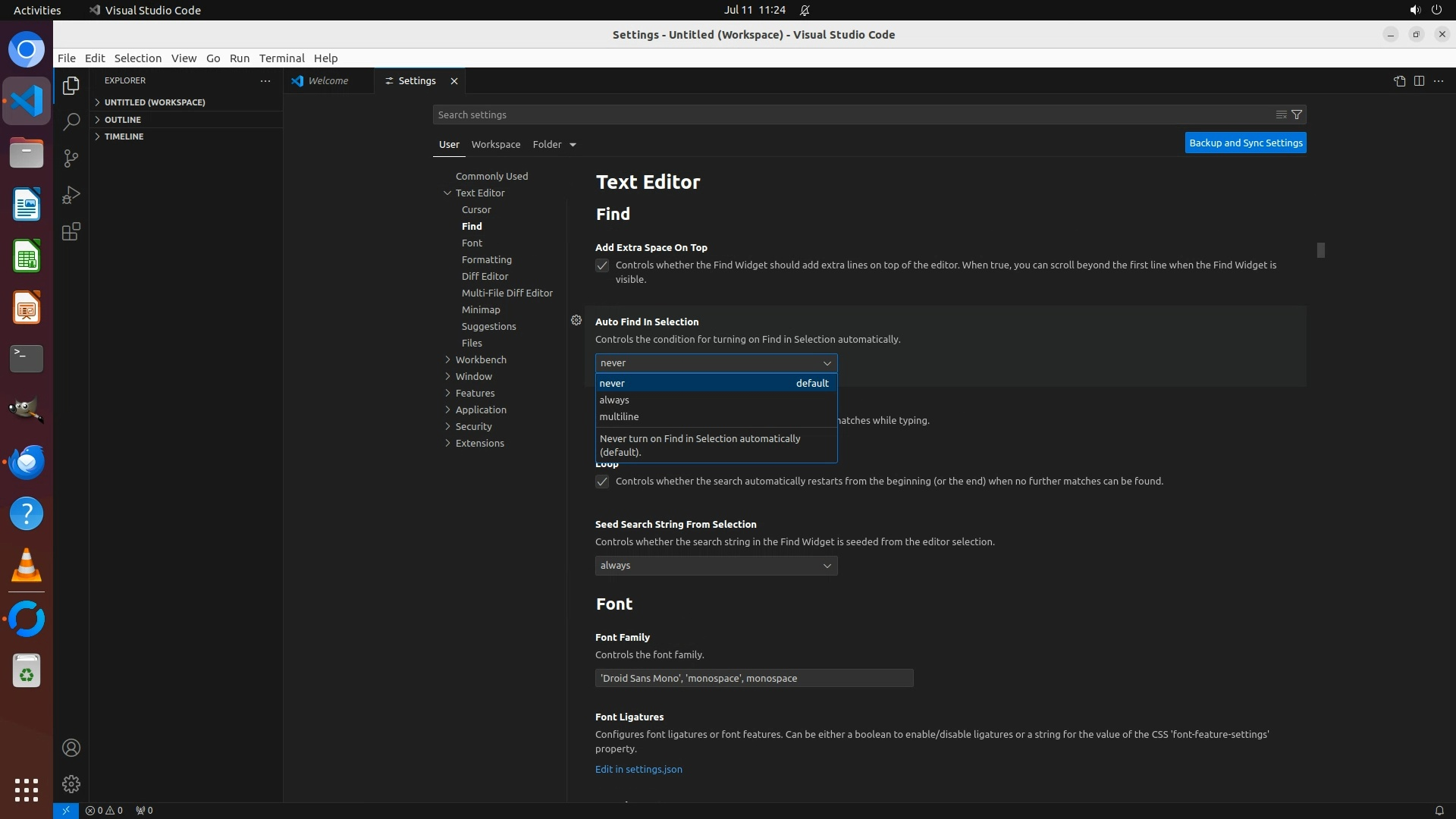Image resolution: width=1456 pixels, height=819 pixels.
Task: Select the 'multiline' dropdown option
Action: pyautogui.click(x=619, y=416)
